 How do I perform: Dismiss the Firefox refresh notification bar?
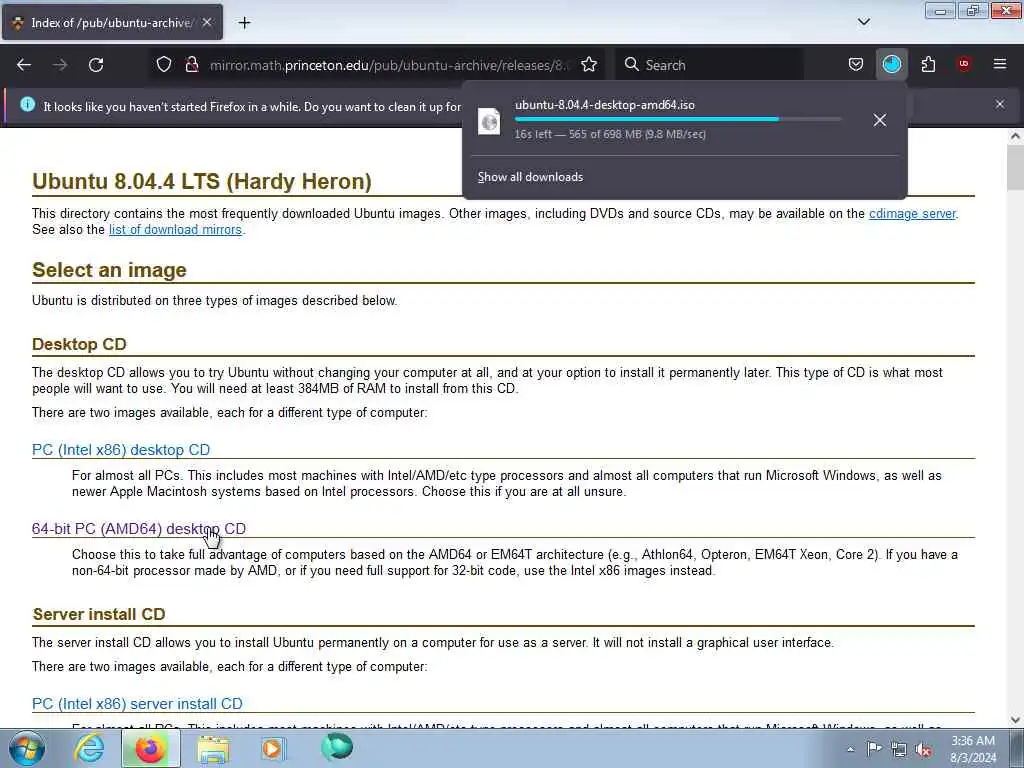pos(1000,104)
